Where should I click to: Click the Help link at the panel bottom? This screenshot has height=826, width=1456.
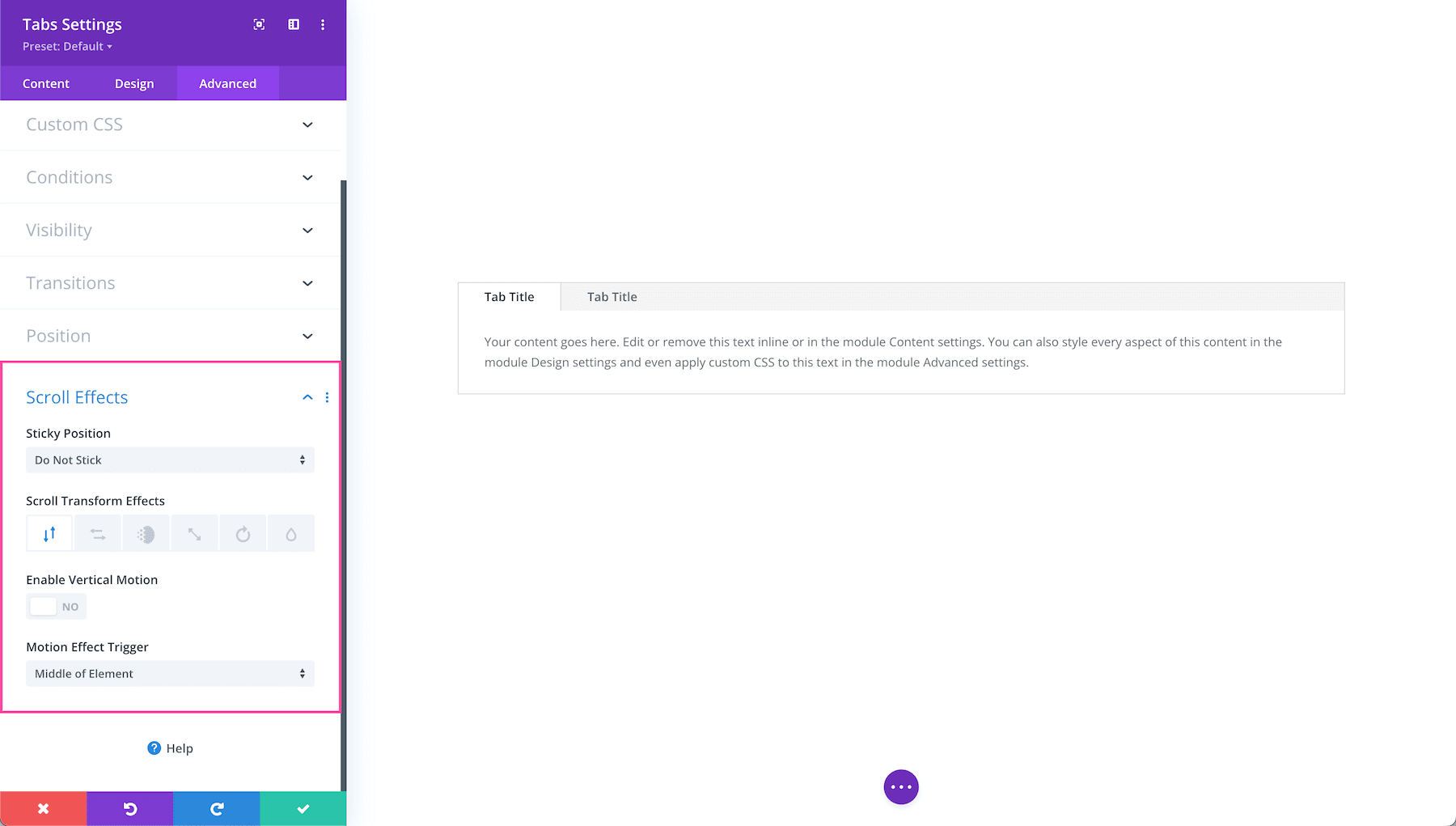coord(169,748)
